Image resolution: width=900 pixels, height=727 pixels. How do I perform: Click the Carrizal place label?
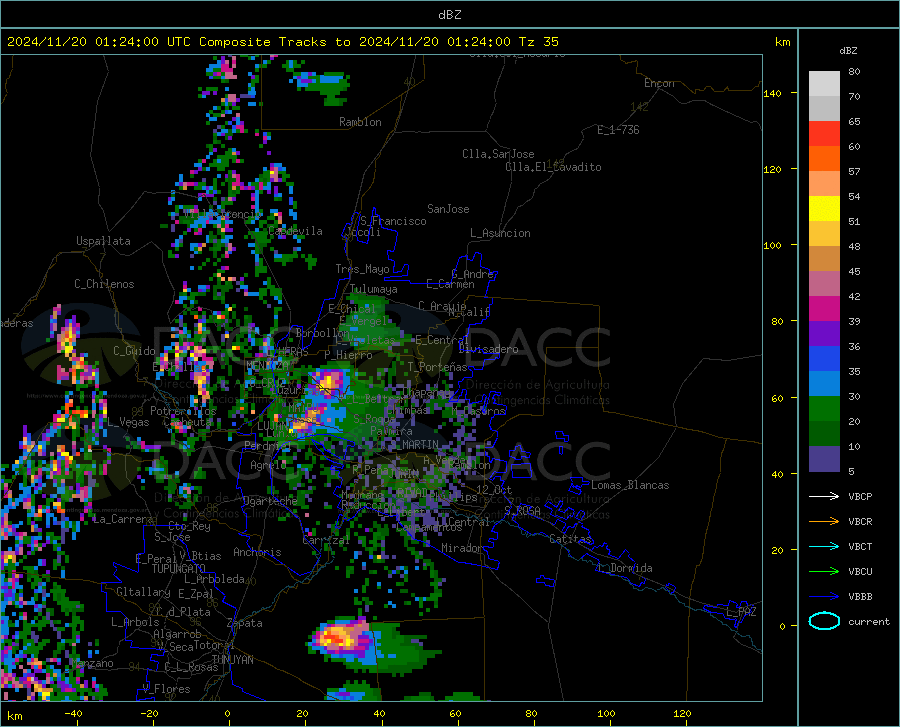(326, 540)
